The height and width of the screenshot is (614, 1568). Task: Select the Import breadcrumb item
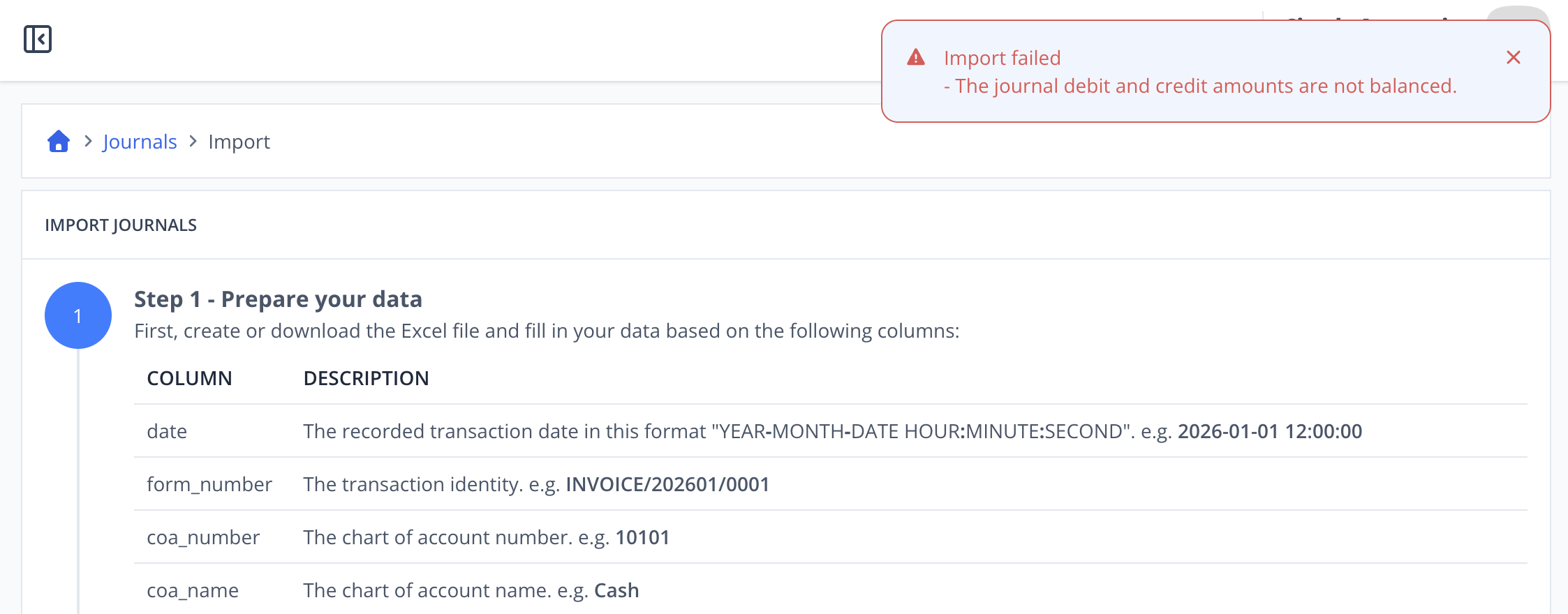239,142
